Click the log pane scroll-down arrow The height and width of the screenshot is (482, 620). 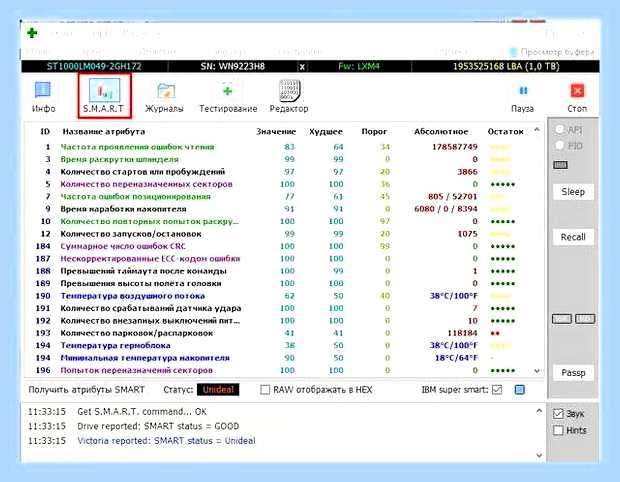pos(539,456)
